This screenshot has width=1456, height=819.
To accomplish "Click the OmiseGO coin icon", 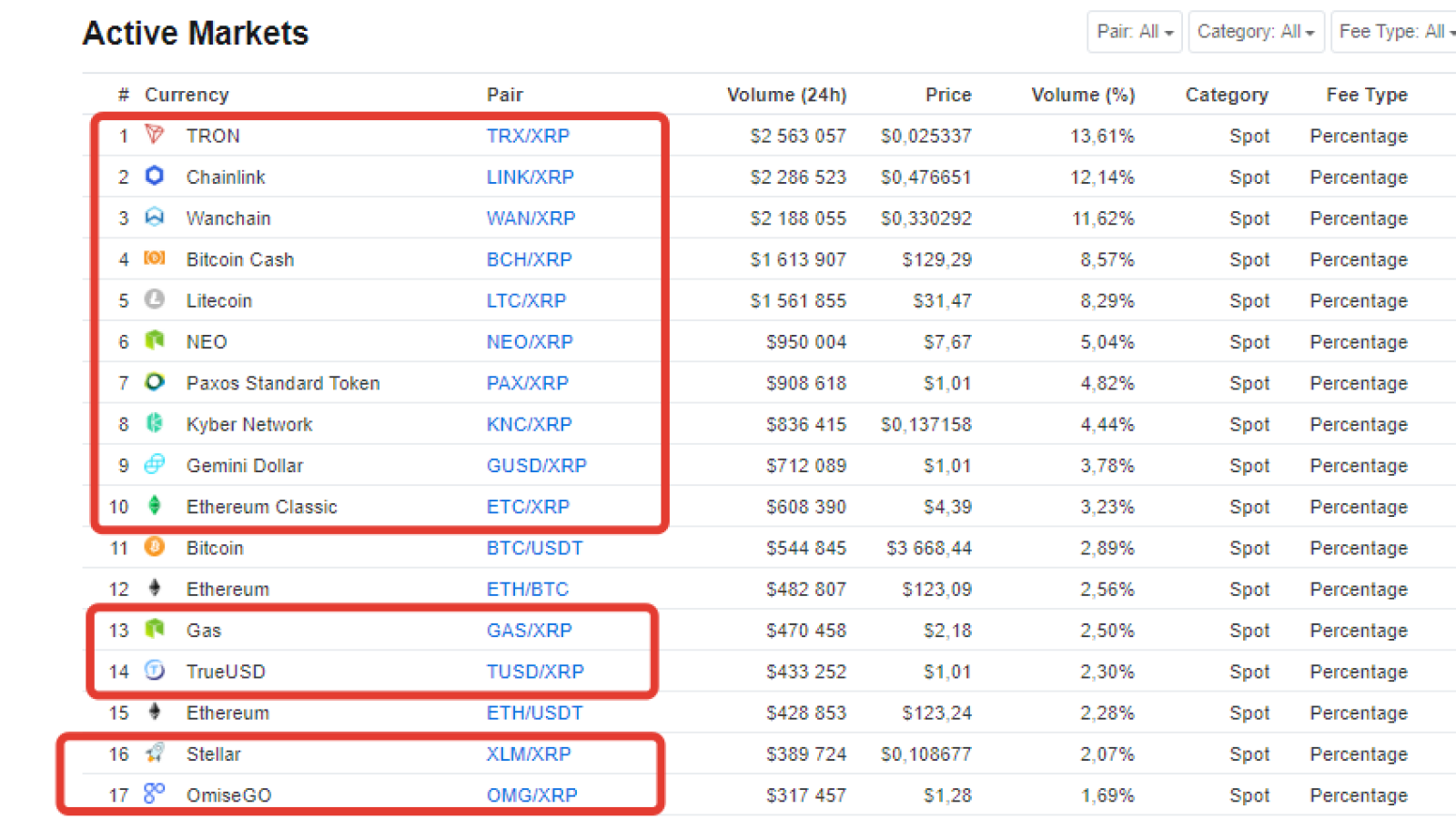I will coord(155,794).
